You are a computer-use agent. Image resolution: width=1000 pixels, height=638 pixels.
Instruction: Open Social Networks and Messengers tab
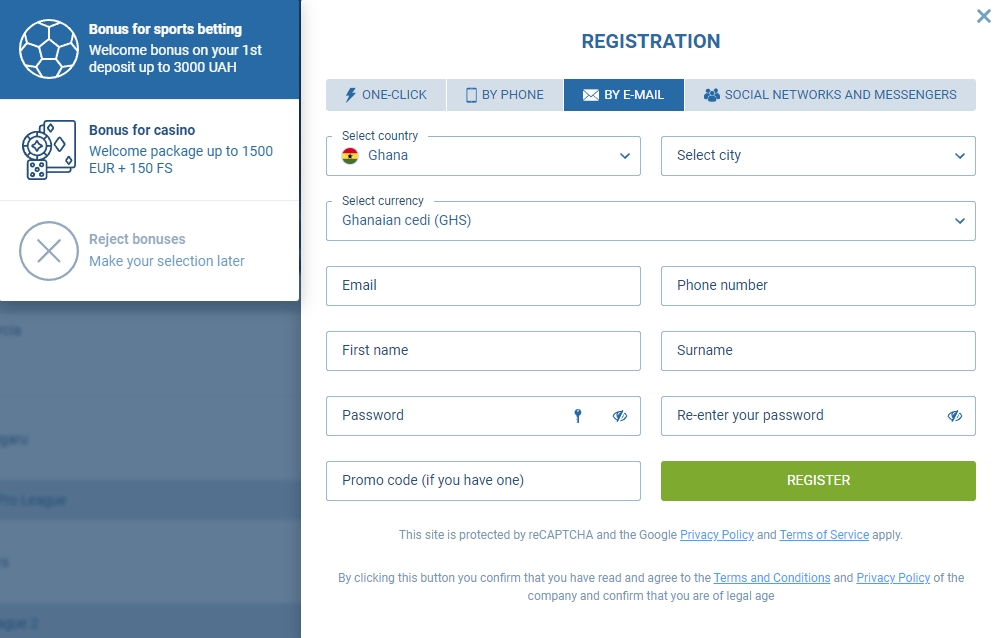[830, 95]
